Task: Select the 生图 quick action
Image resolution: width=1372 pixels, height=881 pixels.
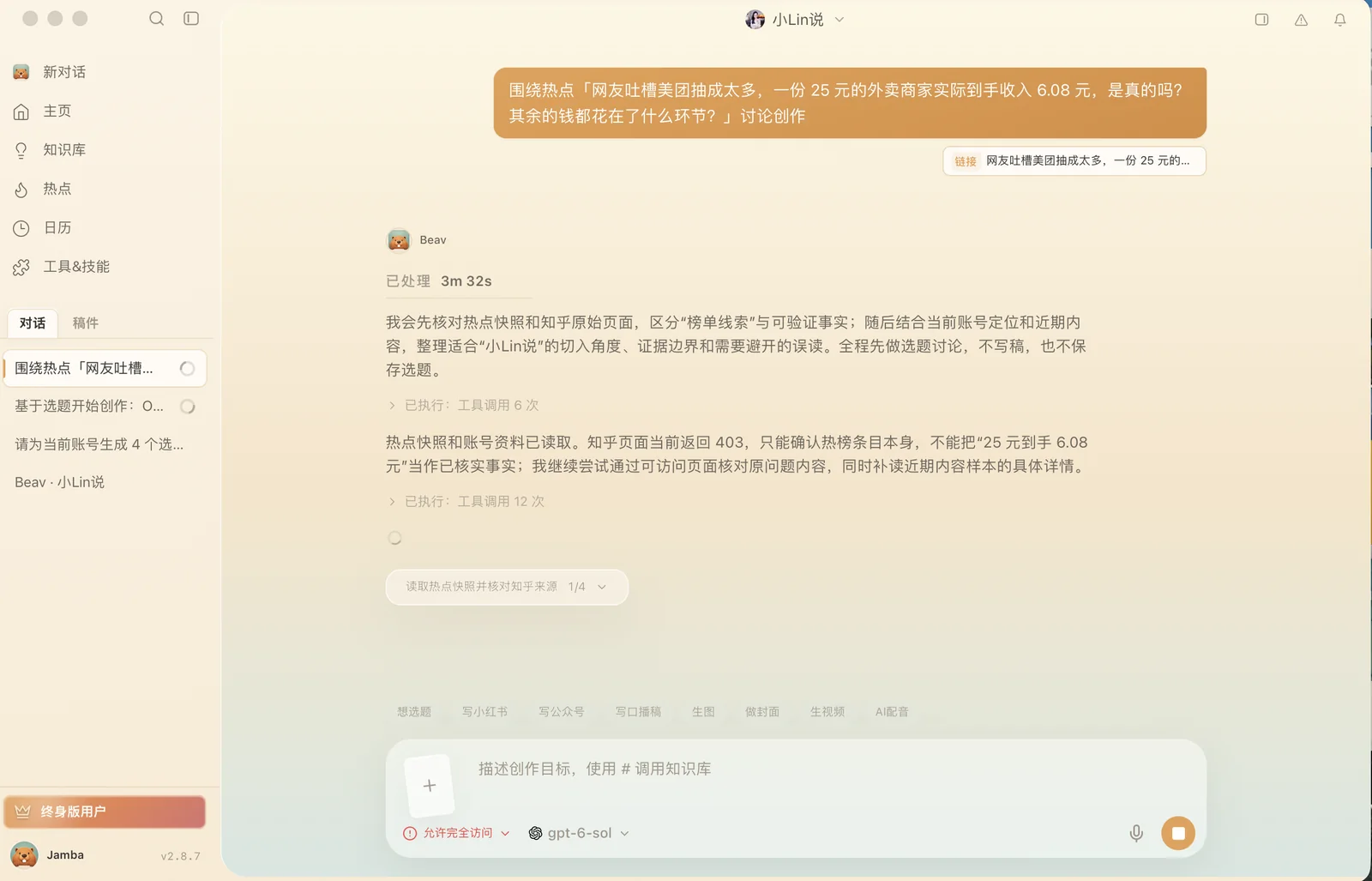Action: (703, 712)
